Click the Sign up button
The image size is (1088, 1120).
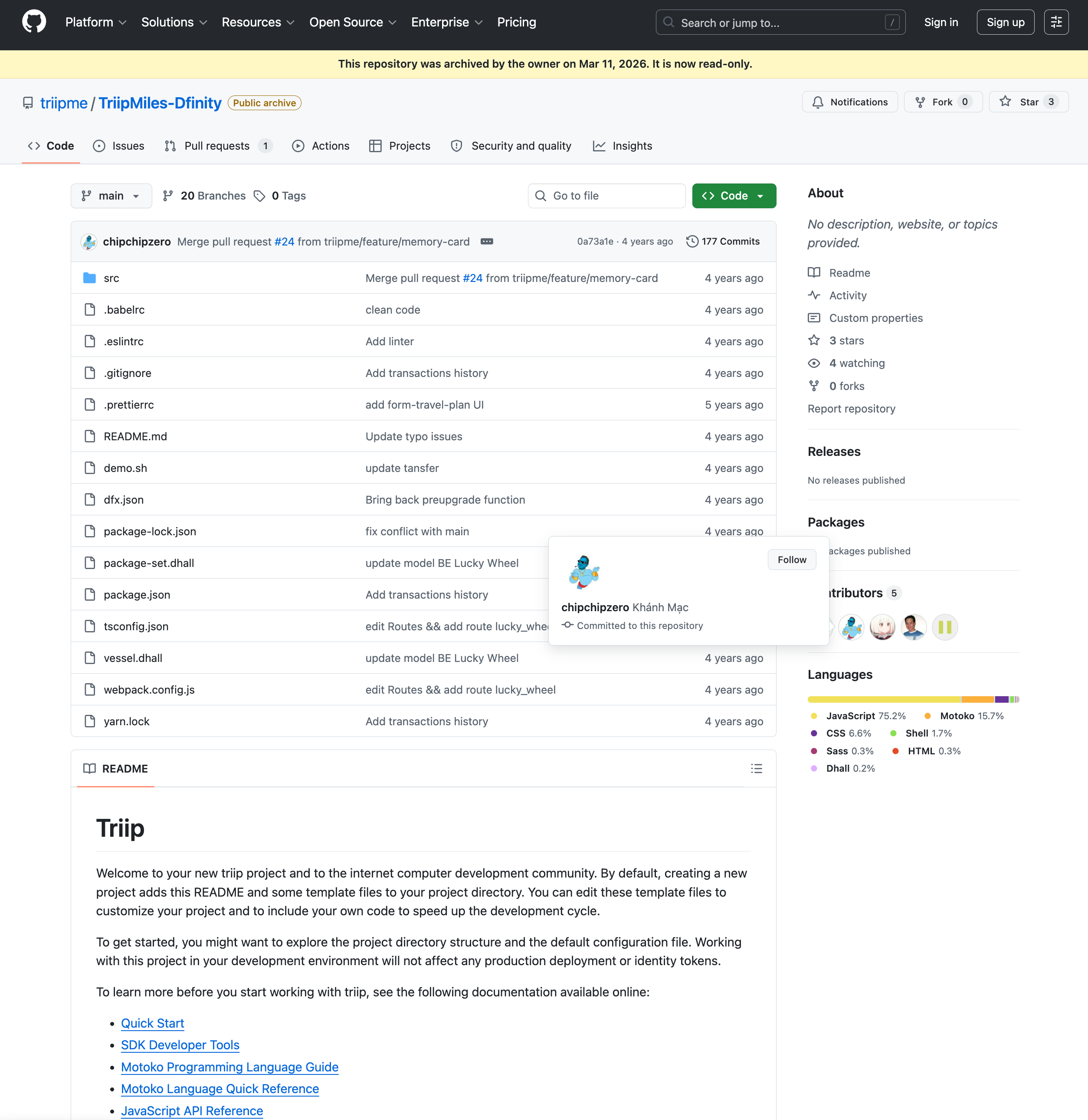point(1005,22)
